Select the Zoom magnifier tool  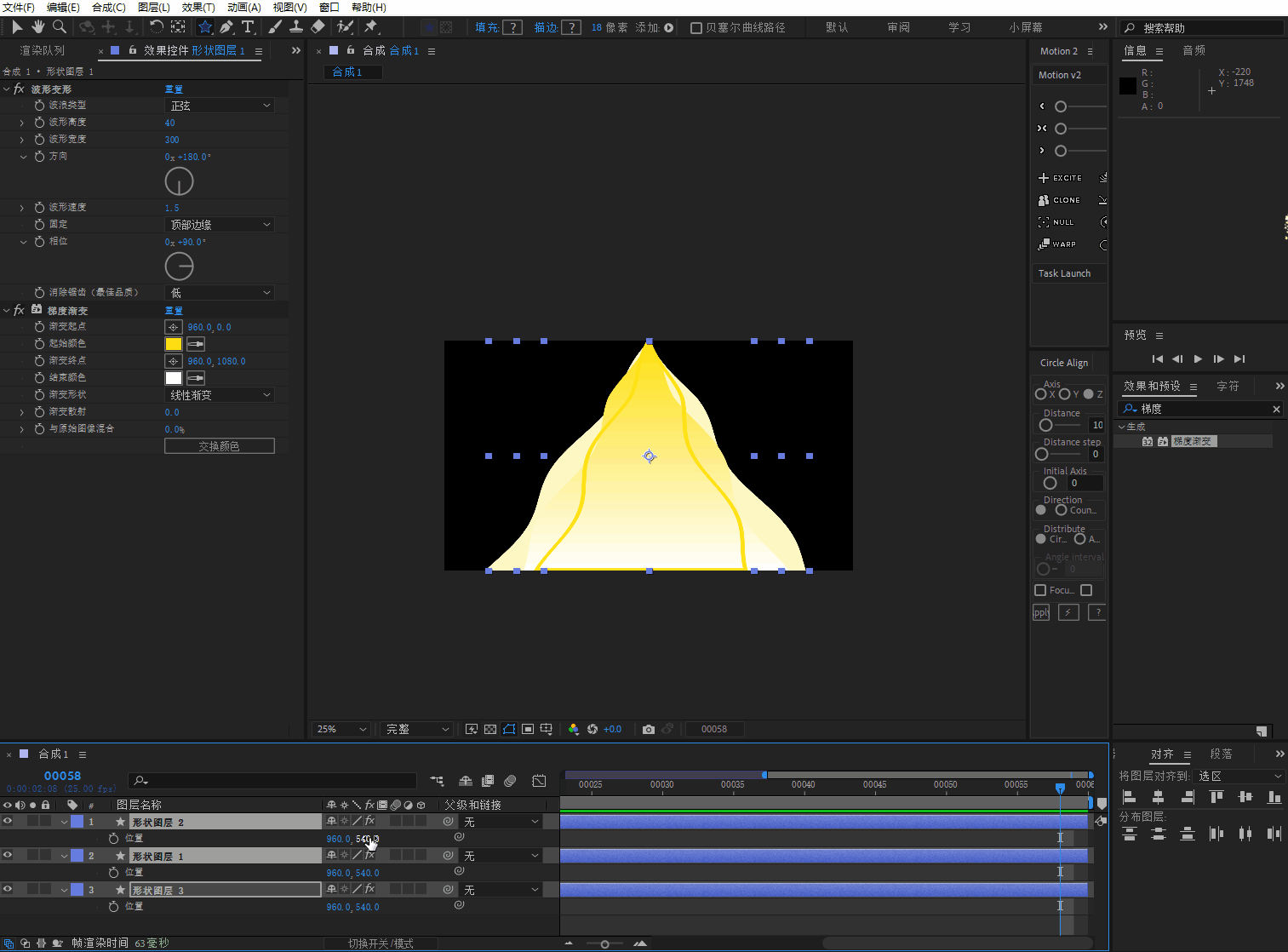pos(60,27)
